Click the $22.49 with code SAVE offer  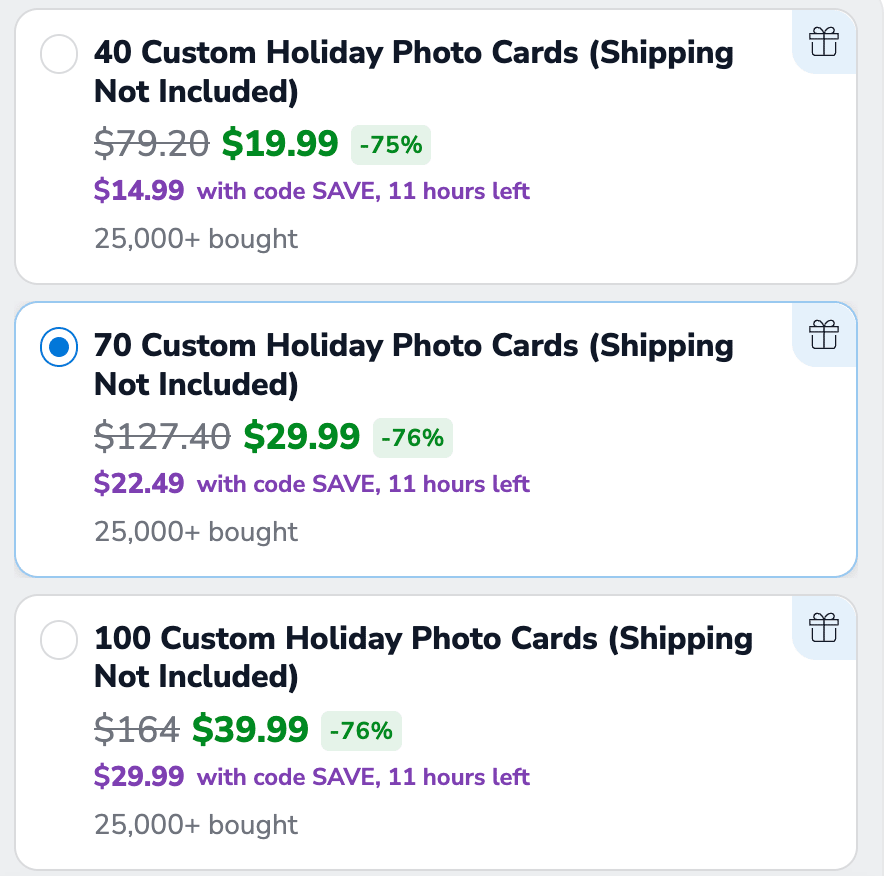(311, 484)
